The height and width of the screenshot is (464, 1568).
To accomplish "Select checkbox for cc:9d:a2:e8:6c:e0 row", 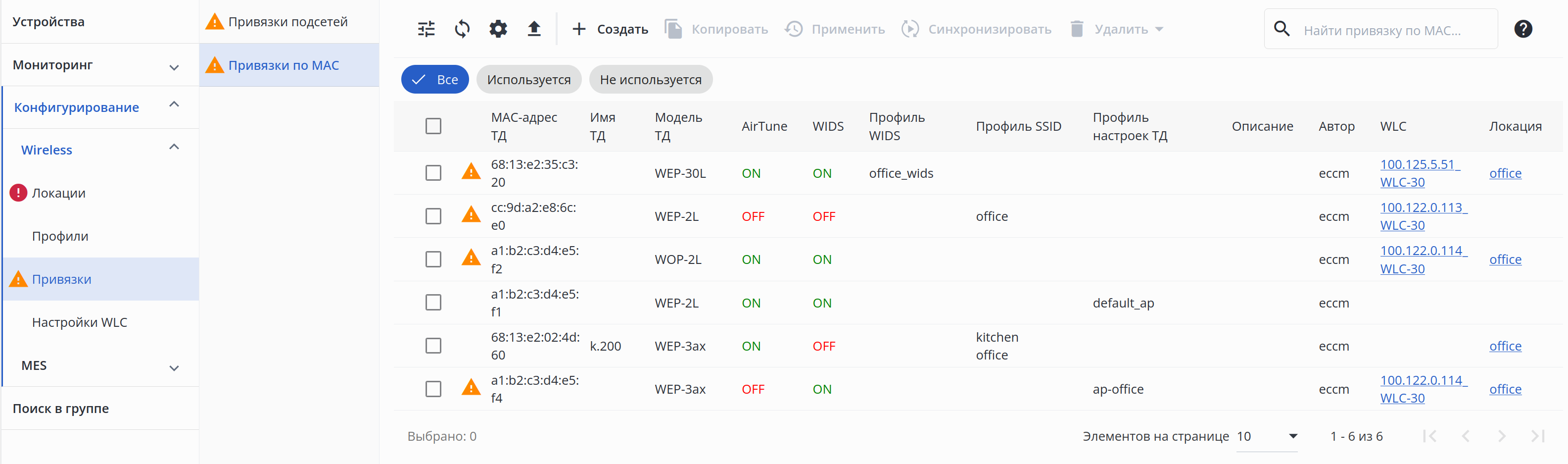I will coord(433,216).
